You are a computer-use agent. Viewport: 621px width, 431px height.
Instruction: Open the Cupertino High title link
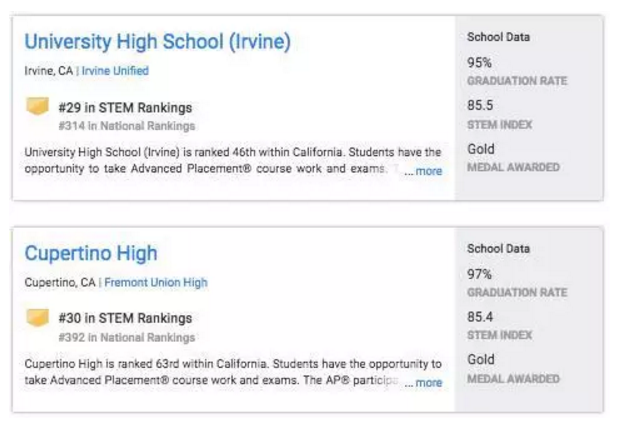coord(91,253)
